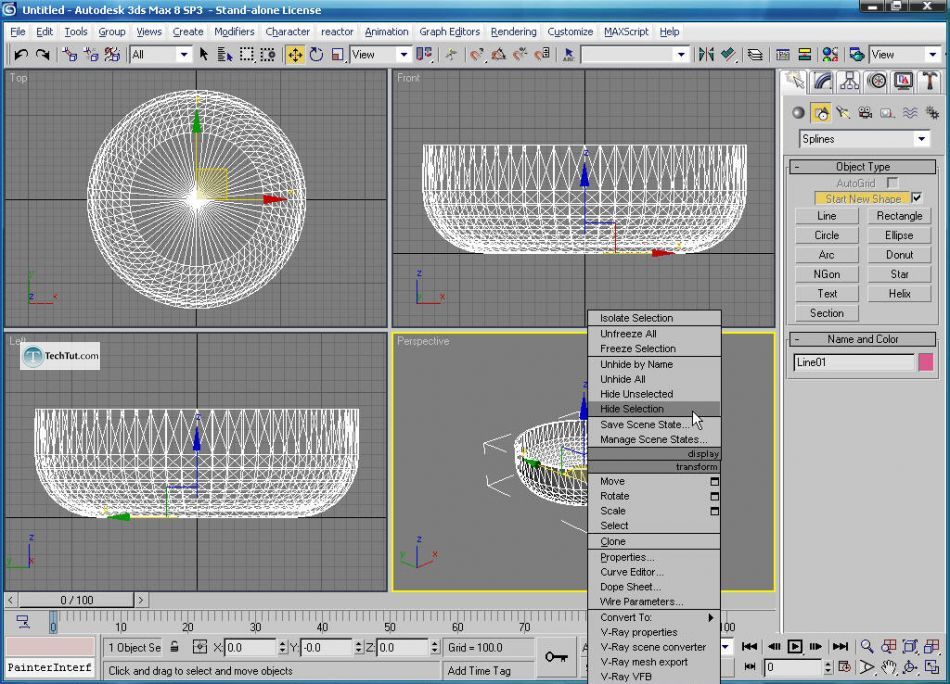Click the Line shape button
Image resolution: width=950 pixels, height=684 pixels.
coord(826,216)
